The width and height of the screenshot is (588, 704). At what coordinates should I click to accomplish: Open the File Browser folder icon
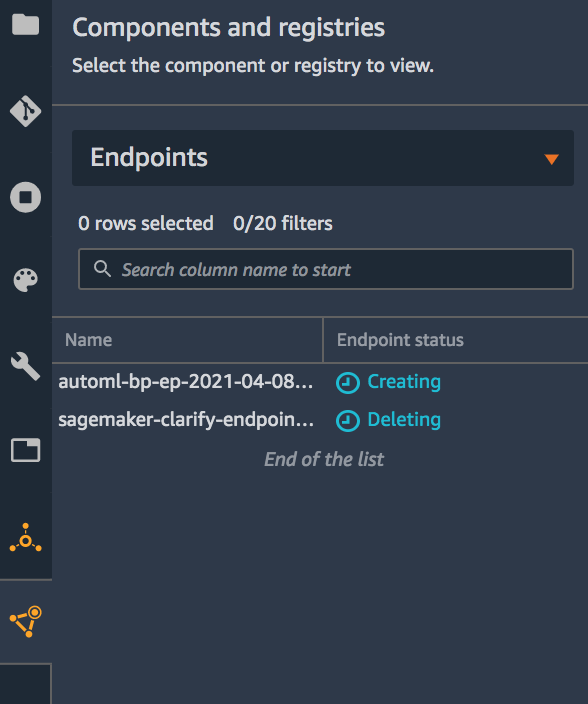[26, 24]
